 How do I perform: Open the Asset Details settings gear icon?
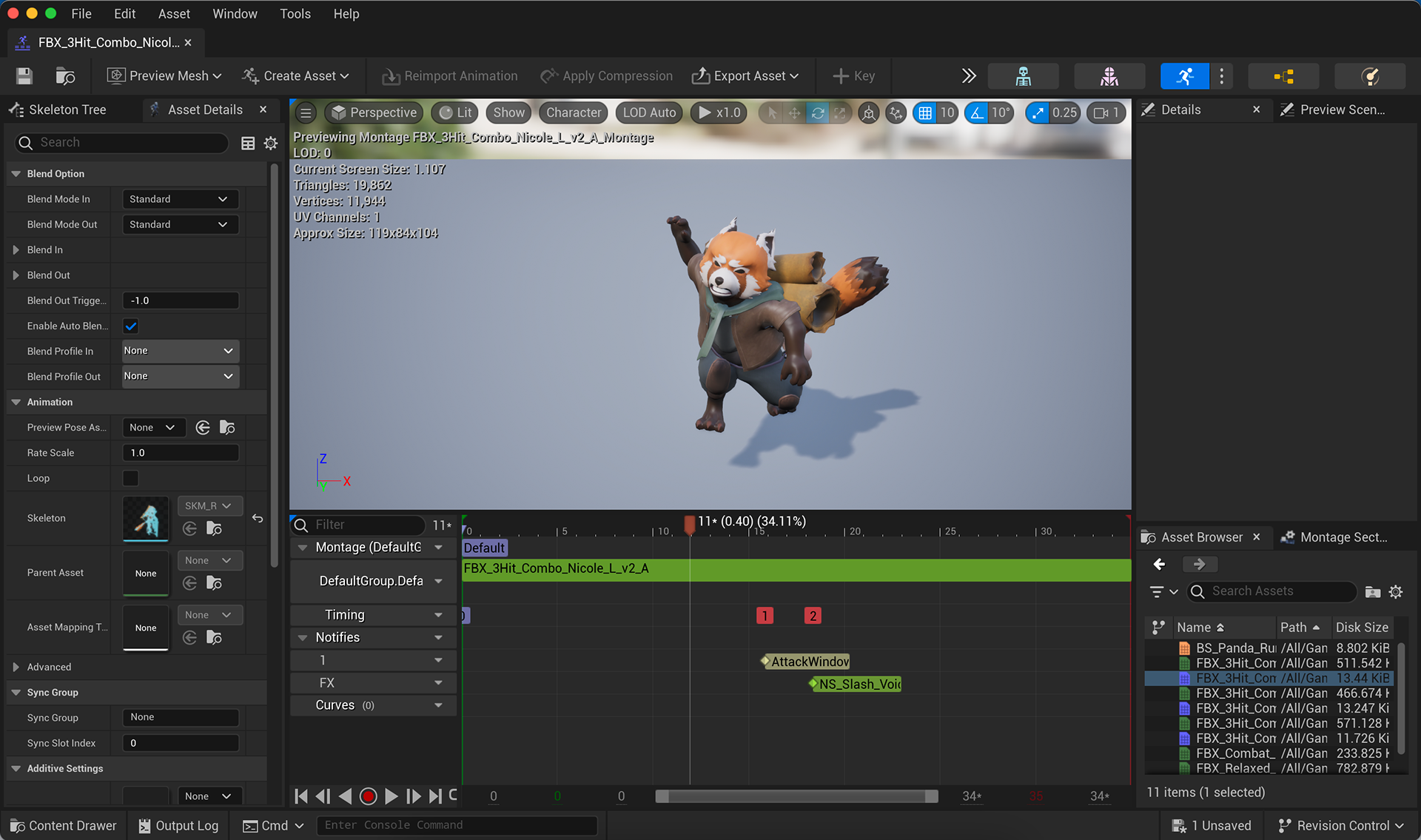271,143
